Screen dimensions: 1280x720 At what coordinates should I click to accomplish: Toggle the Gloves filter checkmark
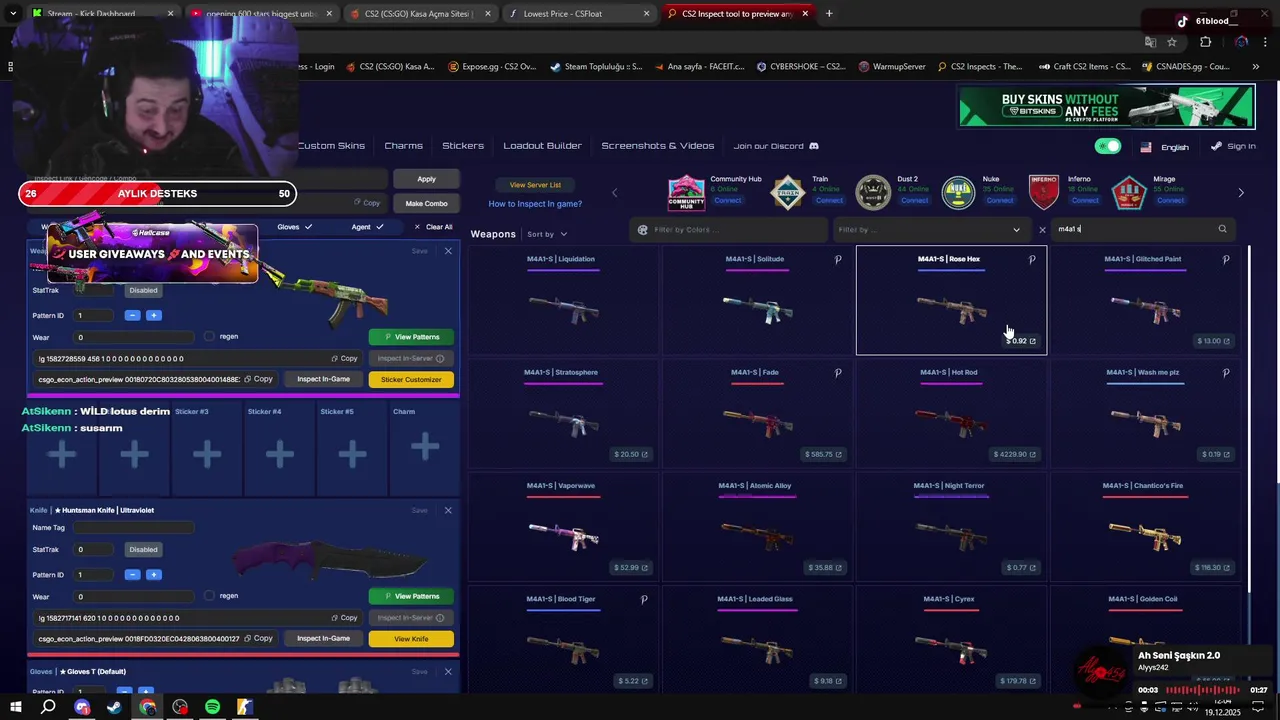tap(308, 227)
